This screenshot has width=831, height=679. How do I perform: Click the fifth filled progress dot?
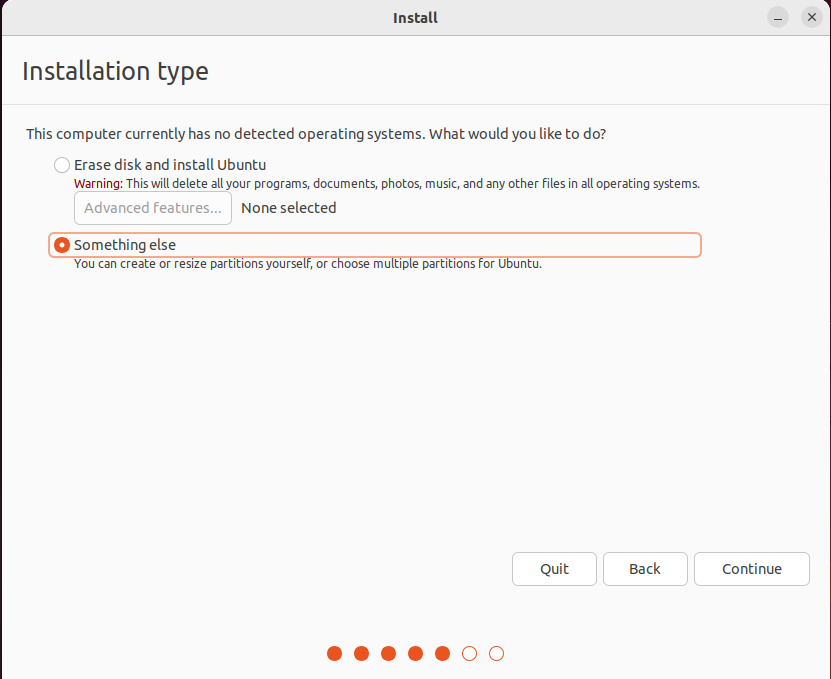(x=443, y=654)
